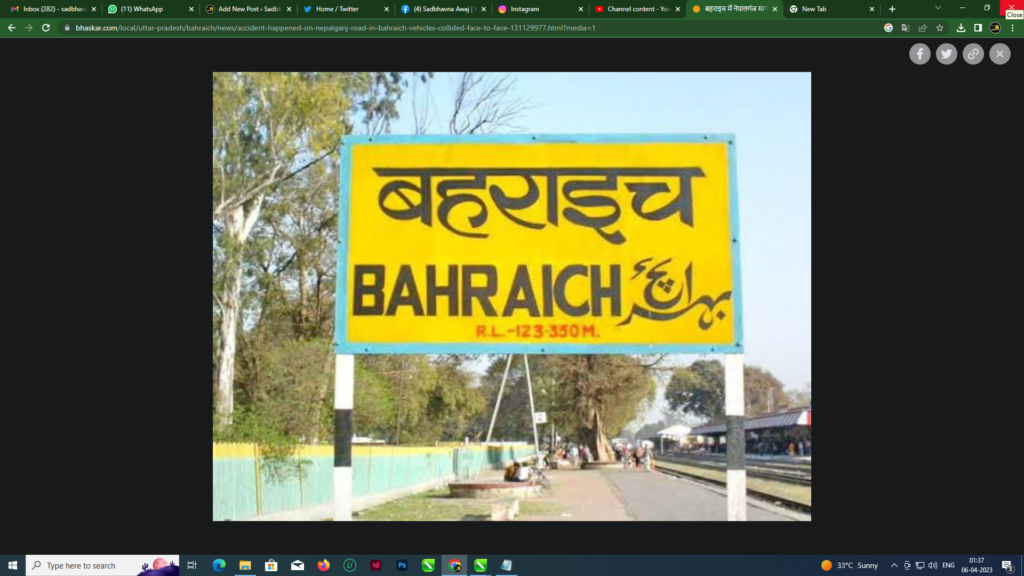Close the Home / Twitter tab
1024x576 pixels.
tap(385, 9)
